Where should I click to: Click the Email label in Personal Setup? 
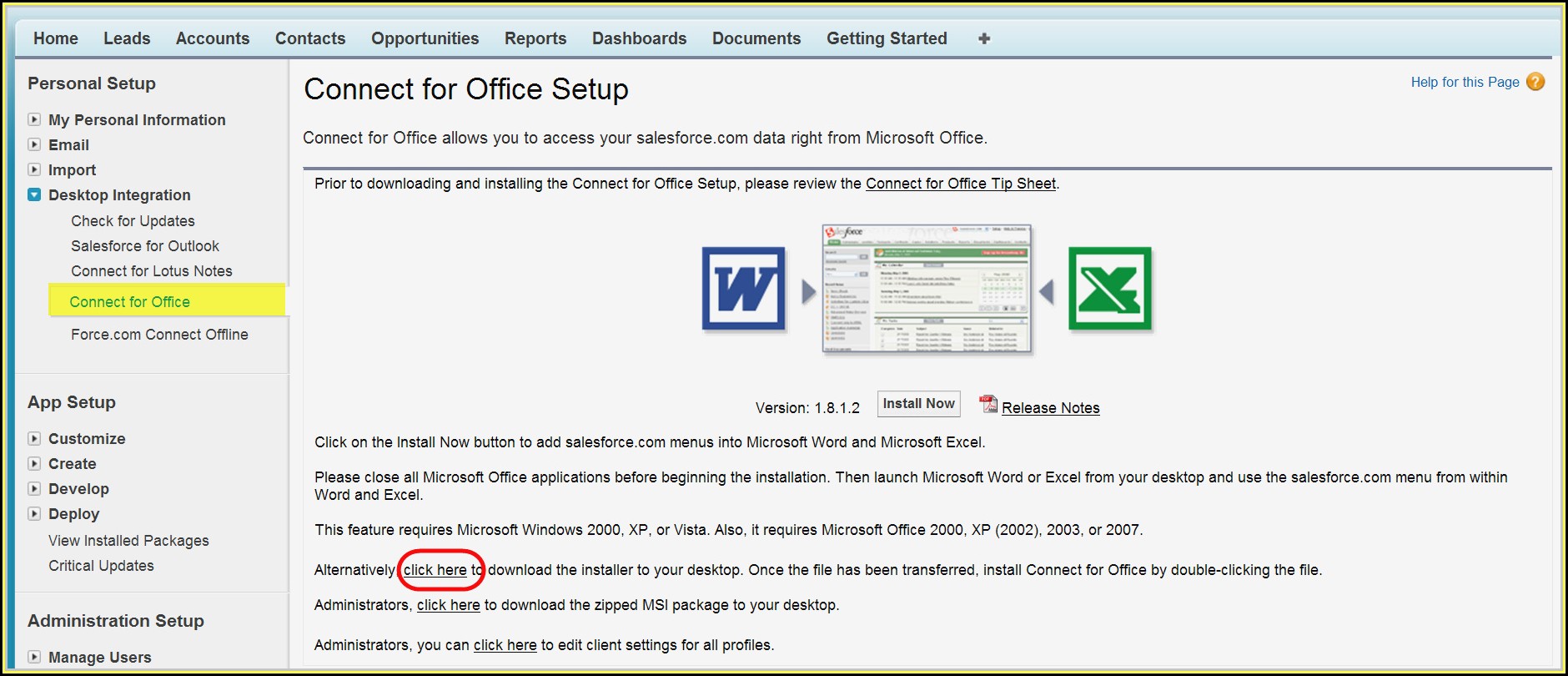(68, 145)
